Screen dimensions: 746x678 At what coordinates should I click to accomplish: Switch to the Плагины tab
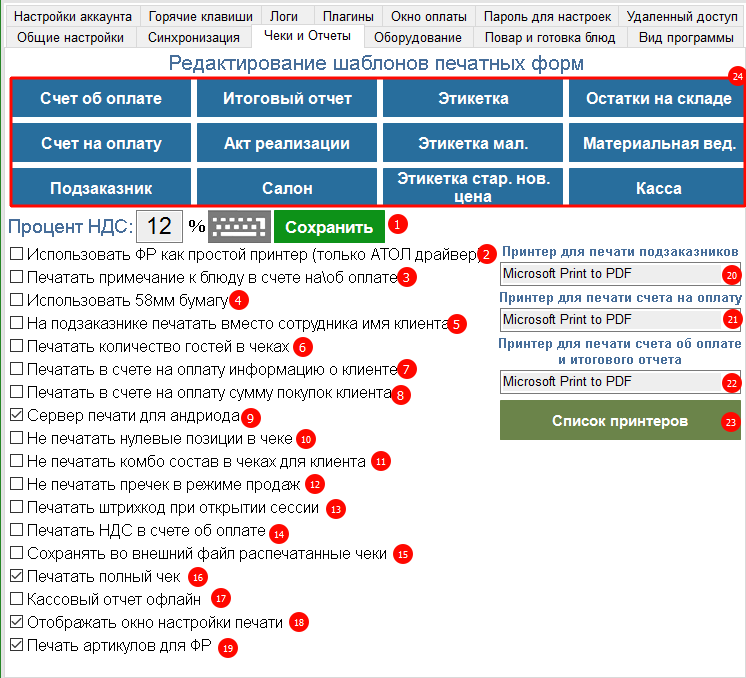pos(348,17)
